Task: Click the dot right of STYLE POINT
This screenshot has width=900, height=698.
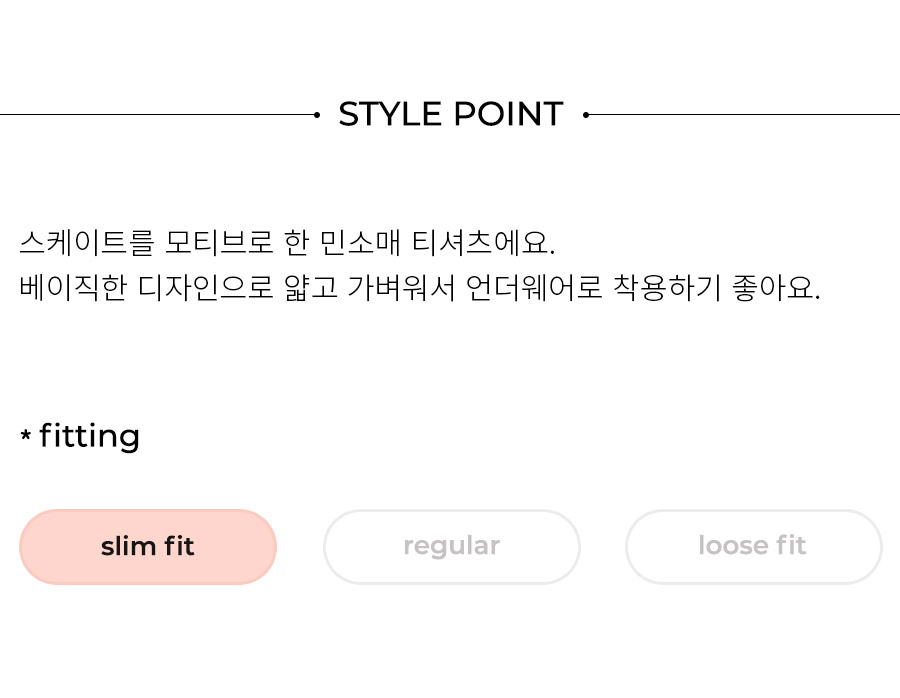Action: click(x=585, y=115)
